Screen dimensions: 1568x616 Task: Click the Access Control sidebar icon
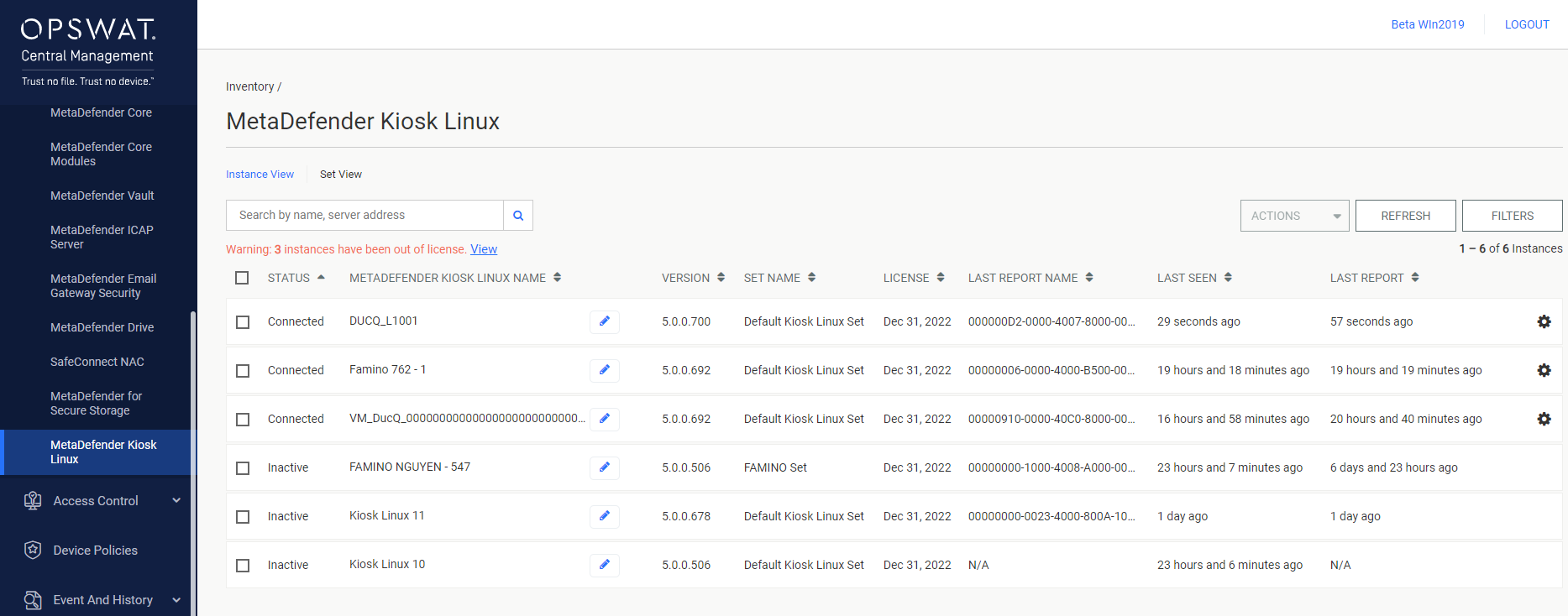coord(33,501)
